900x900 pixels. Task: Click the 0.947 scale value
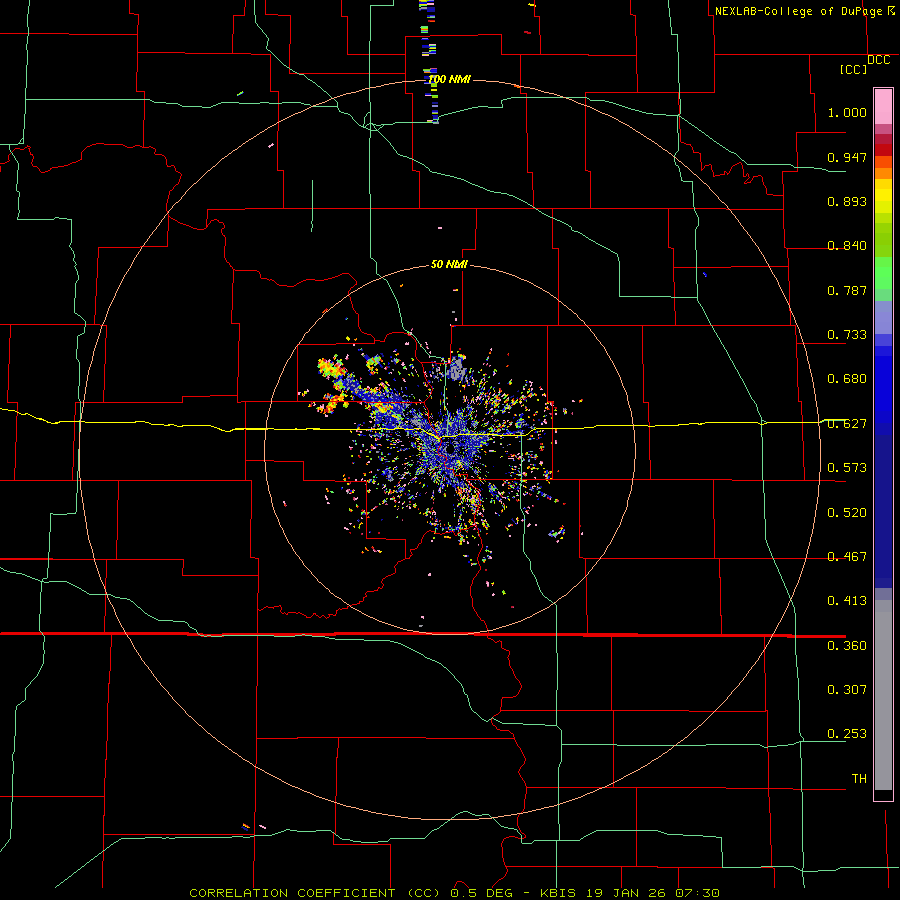tap(847, 157)
